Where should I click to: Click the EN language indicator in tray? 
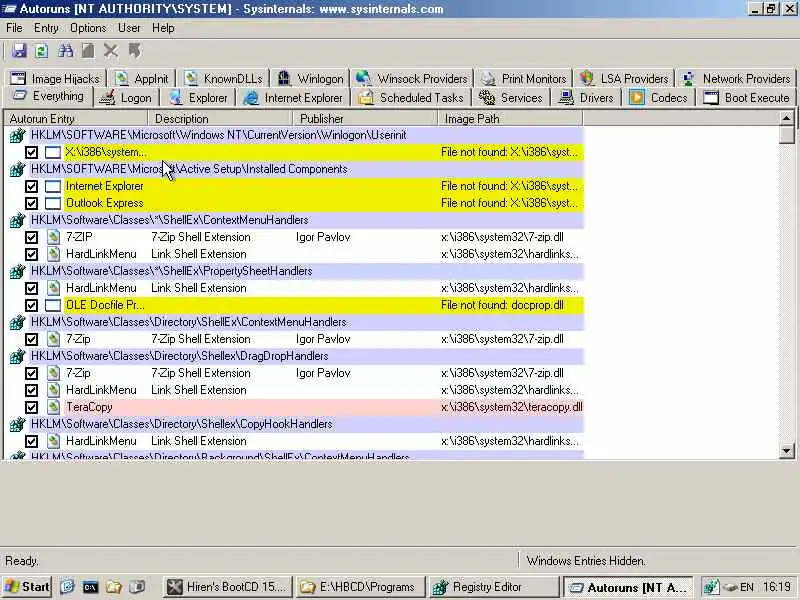pos(747,587)
